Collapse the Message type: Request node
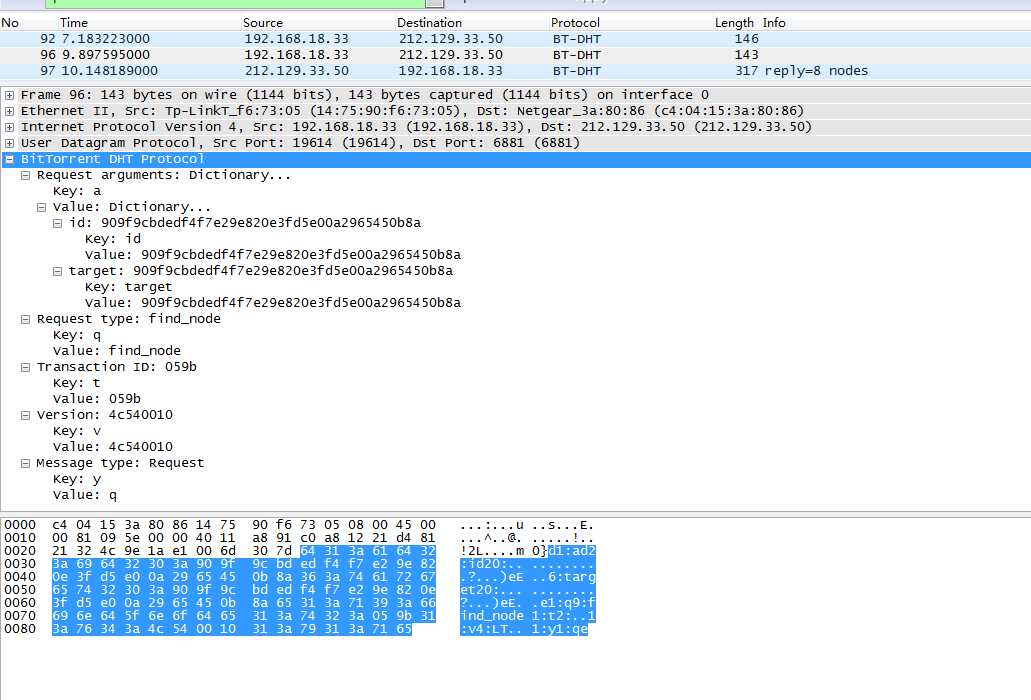Viewport: 1031px width, 700px height. (25, 463)
